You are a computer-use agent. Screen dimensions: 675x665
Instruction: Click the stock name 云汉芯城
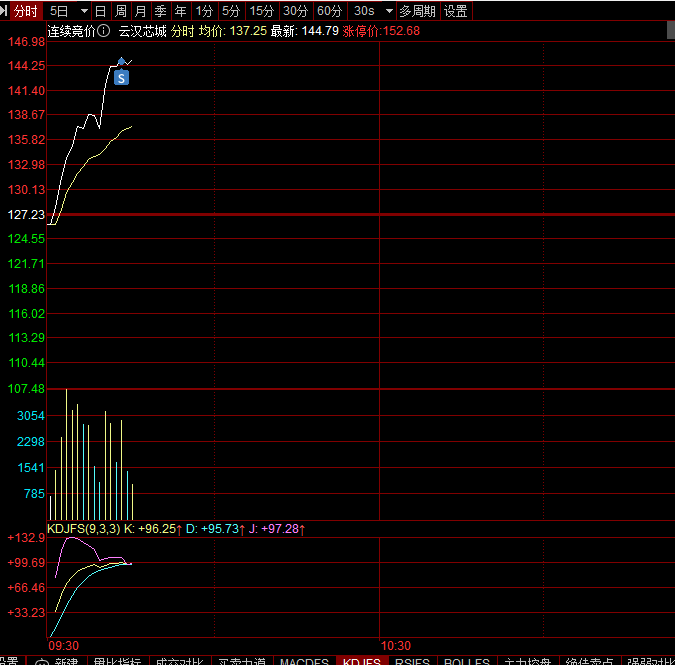(x=142, y=31)
